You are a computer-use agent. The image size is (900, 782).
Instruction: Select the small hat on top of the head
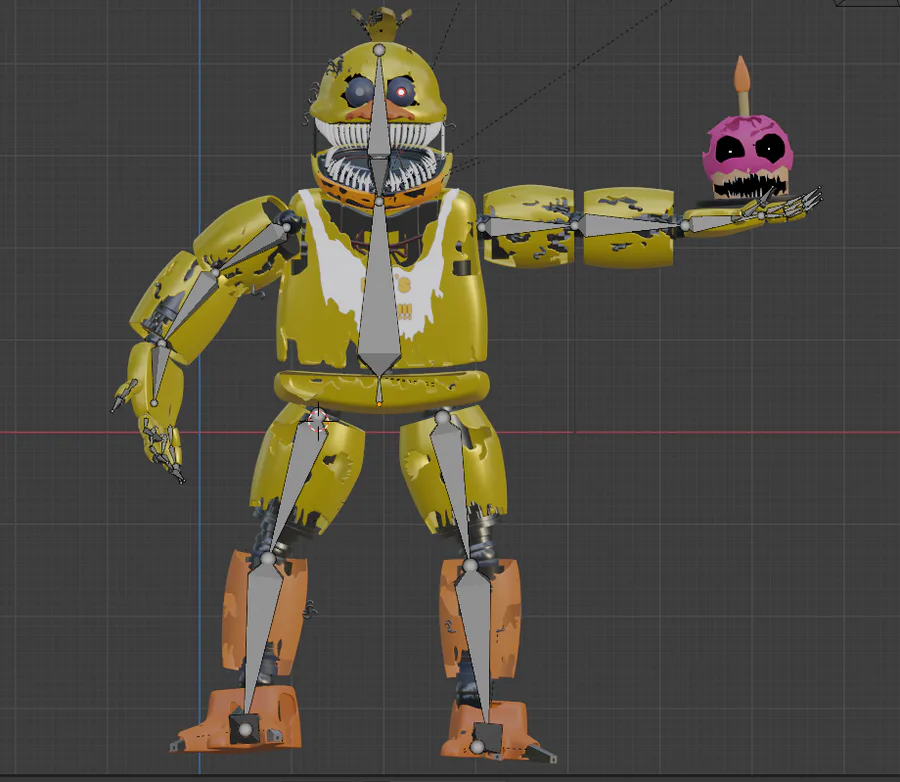[381, 24]
